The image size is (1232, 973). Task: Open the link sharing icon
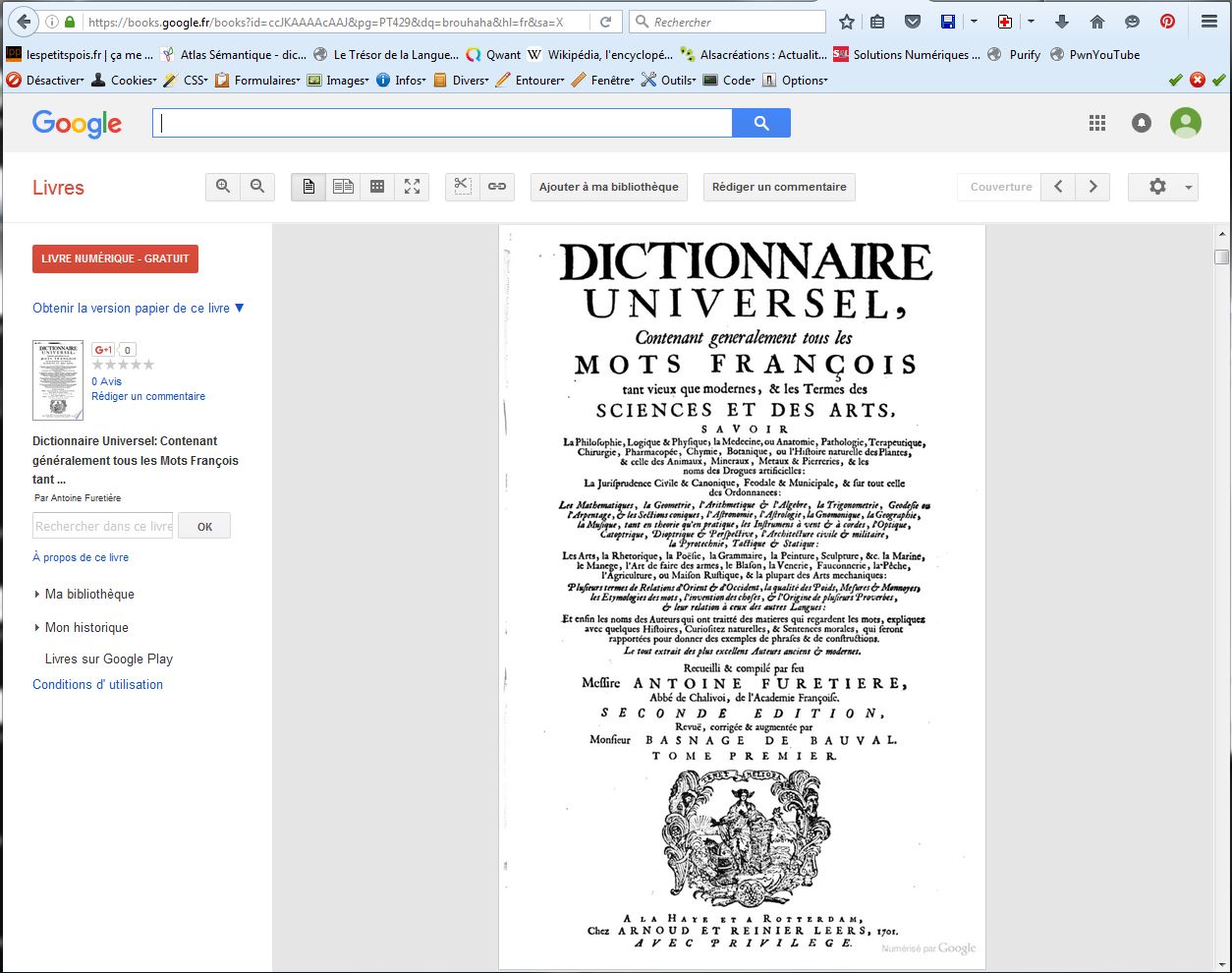tap(497, 187)
